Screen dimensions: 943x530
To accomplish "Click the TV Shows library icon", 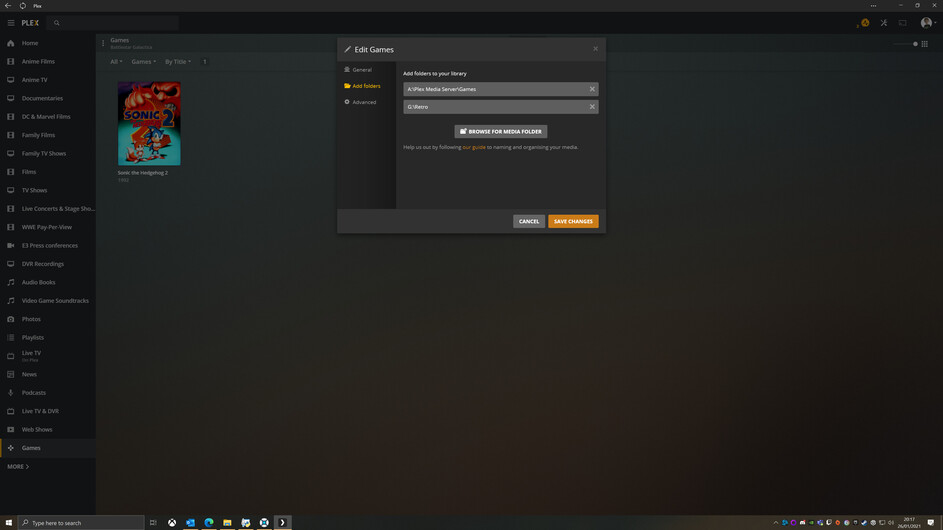I will point(11,190).
